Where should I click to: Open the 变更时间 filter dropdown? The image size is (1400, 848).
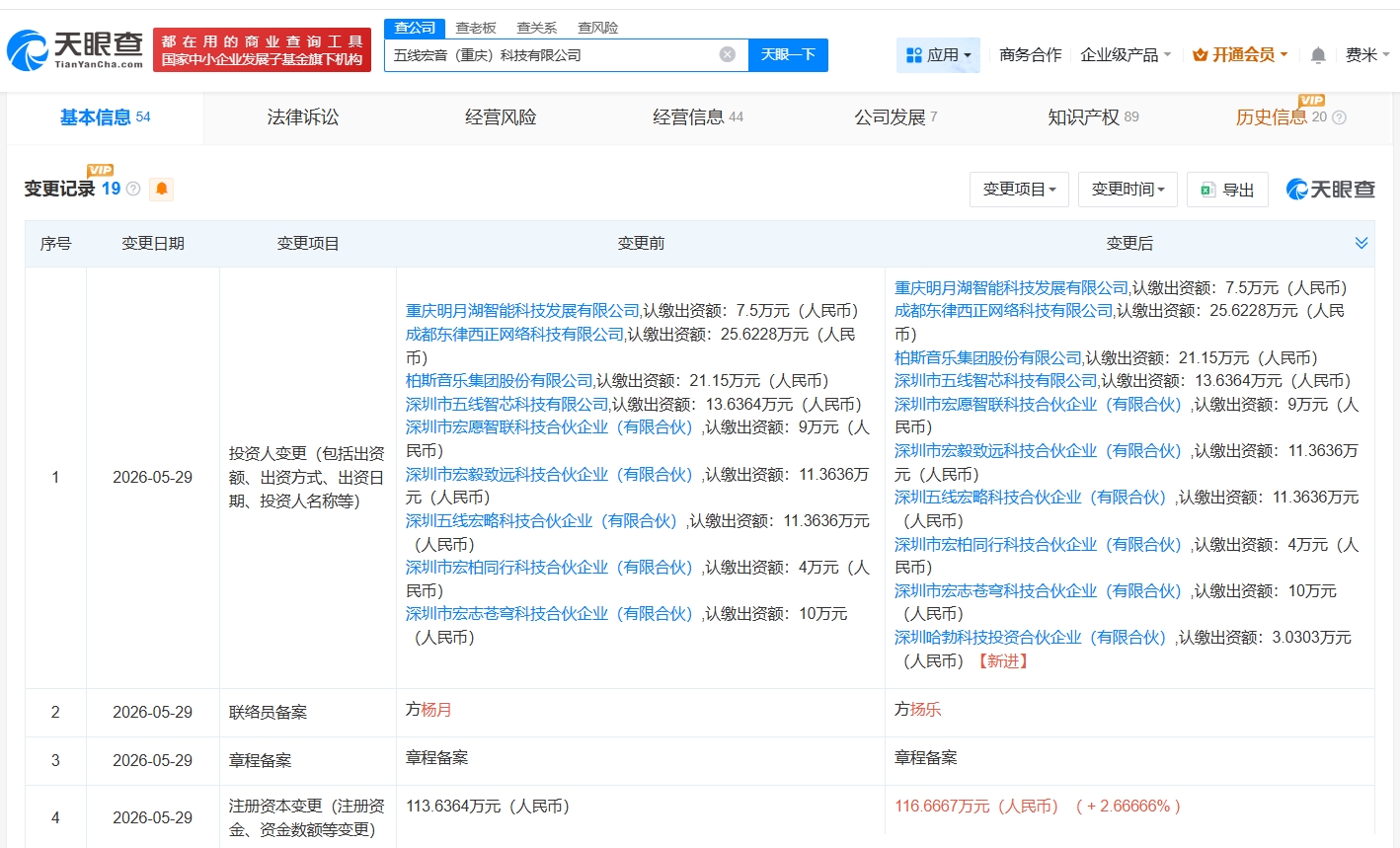point(1128,190)
